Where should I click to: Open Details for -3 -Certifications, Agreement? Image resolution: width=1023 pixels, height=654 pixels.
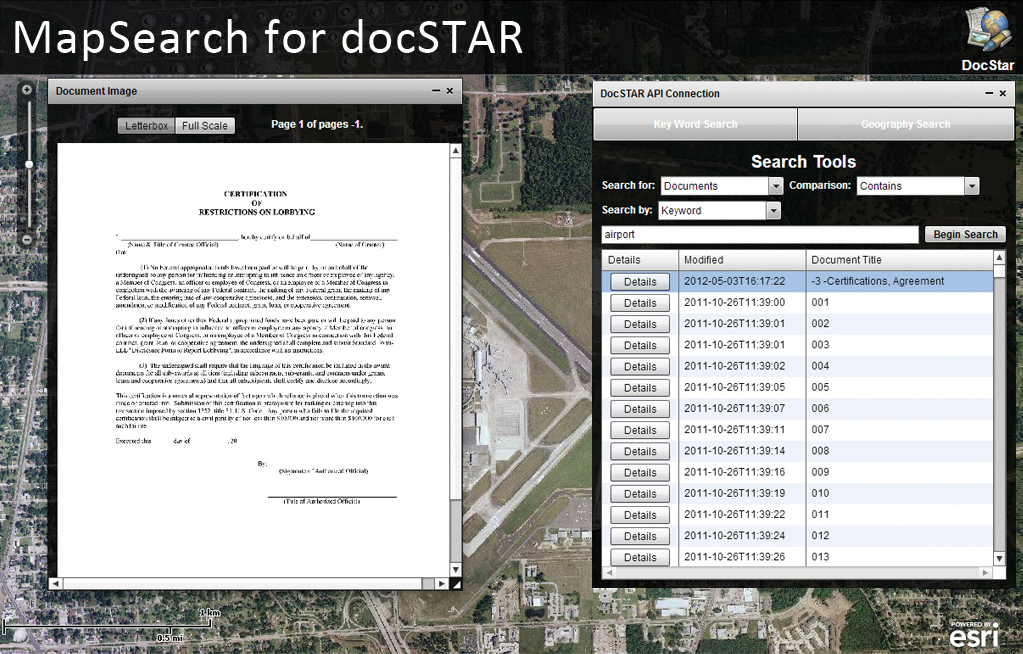click(x=640, y=282)
